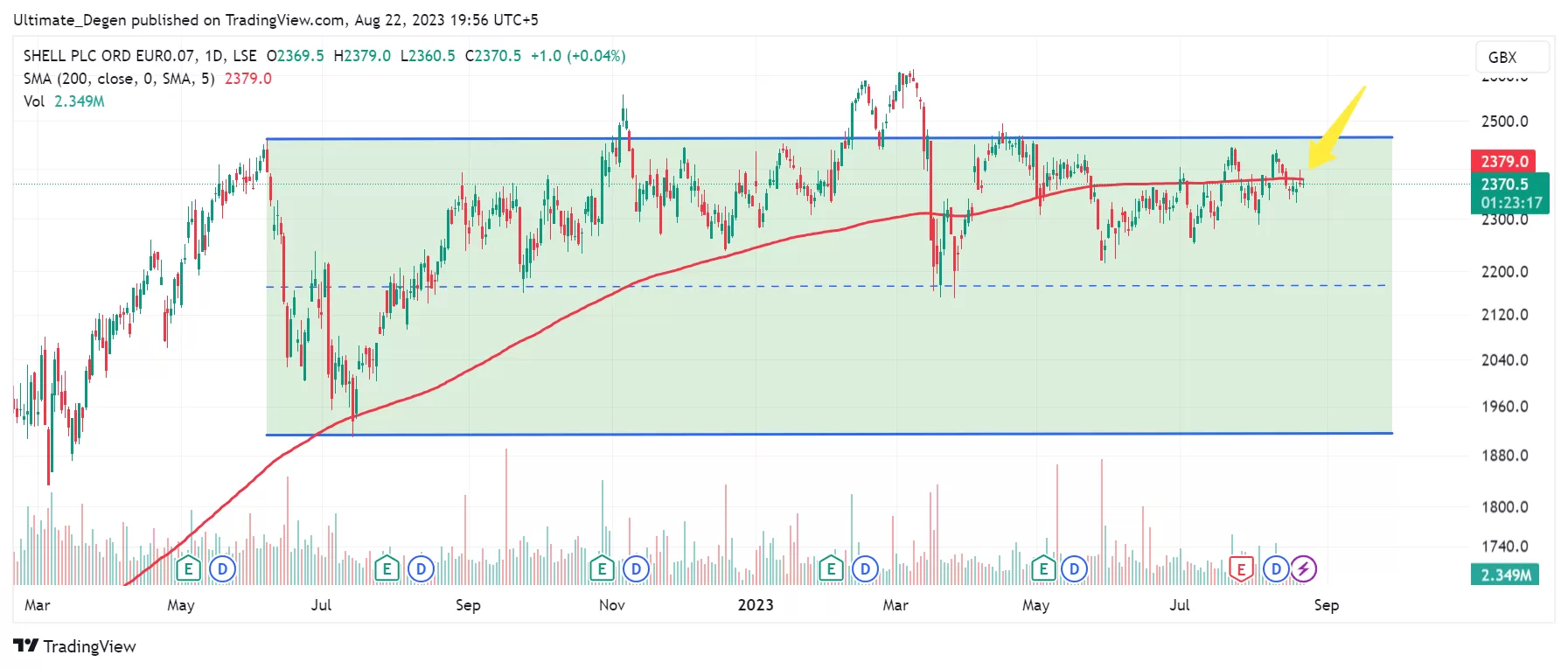Screen dimensions: 1568x669
Task: Click the GBX currency button
Action: click(1512, 57)
